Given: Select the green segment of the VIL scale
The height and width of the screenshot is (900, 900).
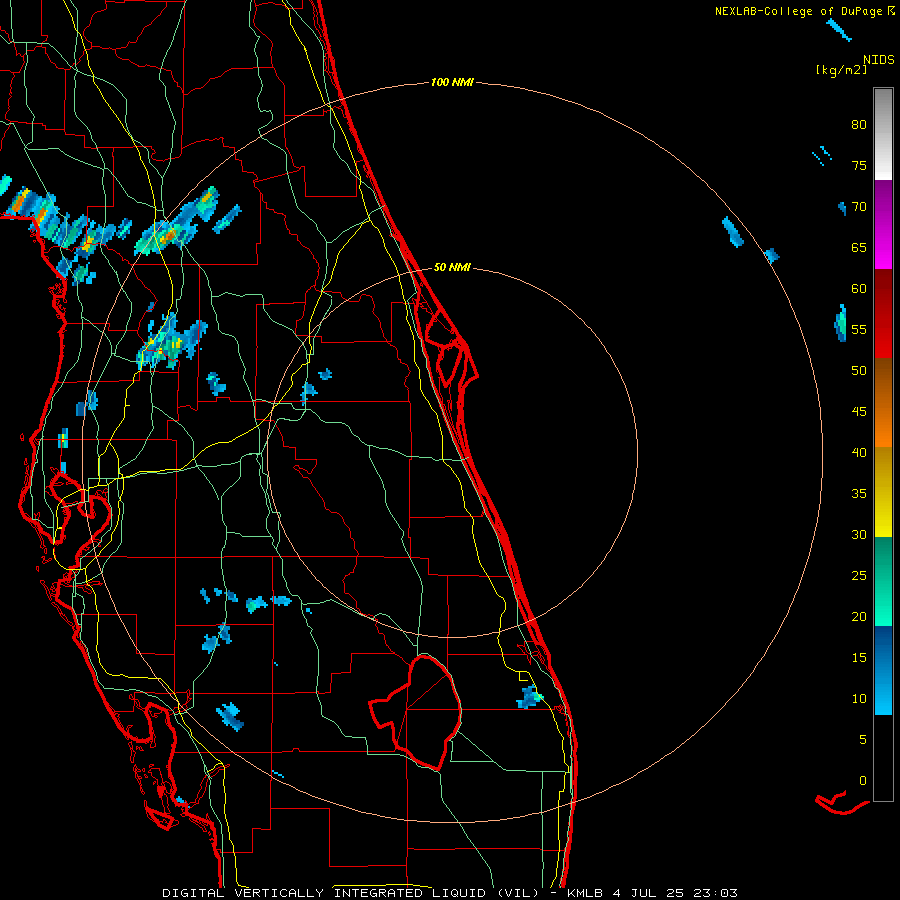Looking at the screenshot, I should (x=883, y=581).
